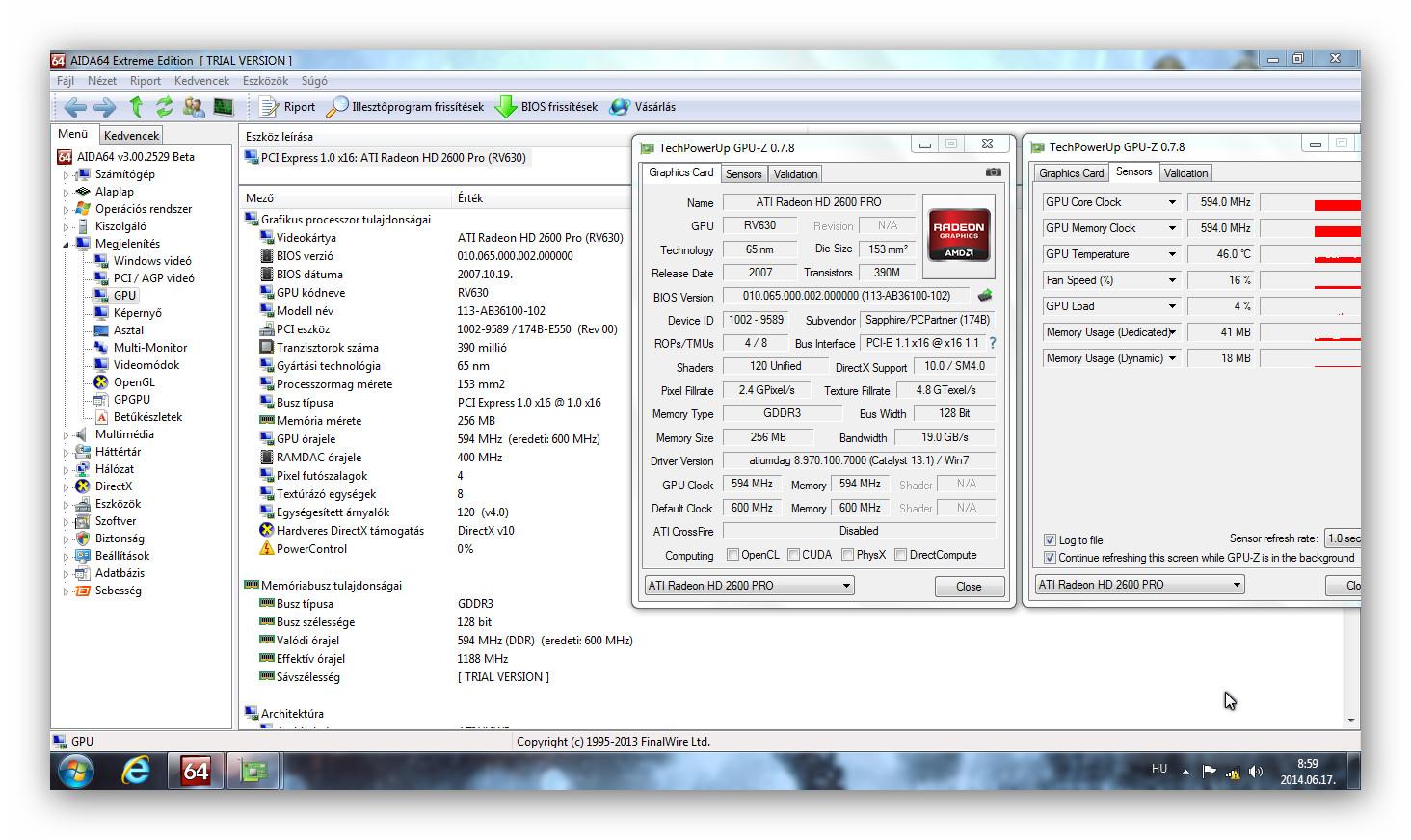The width and height of the screenshot is (1411, 840).
Task: Click the action center flag tray icon
Action: coord(1209,771)
